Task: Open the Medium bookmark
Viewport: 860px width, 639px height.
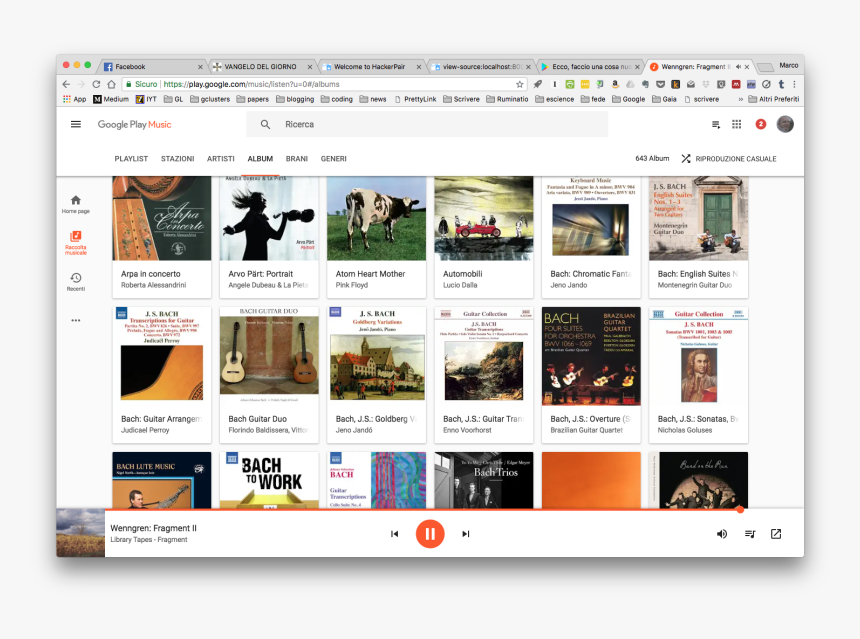Action: [111, 99]
